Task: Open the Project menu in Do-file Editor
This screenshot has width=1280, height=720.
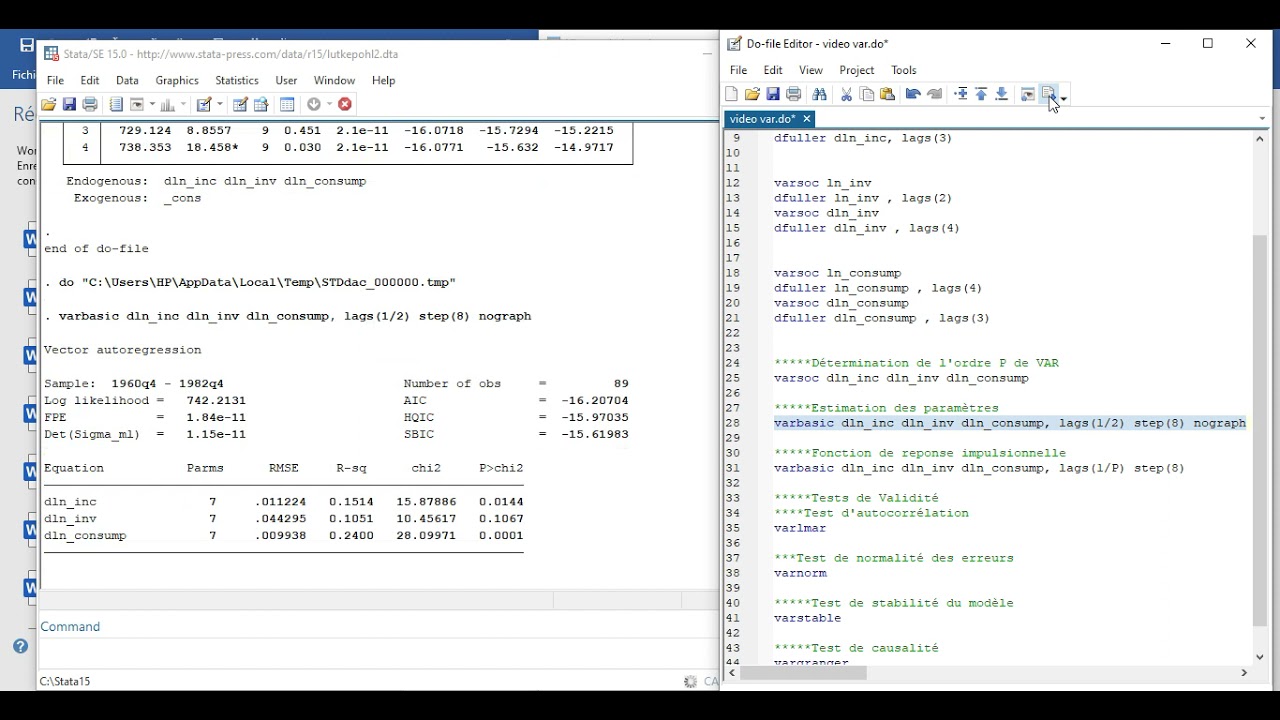Action: coord(856,70)
